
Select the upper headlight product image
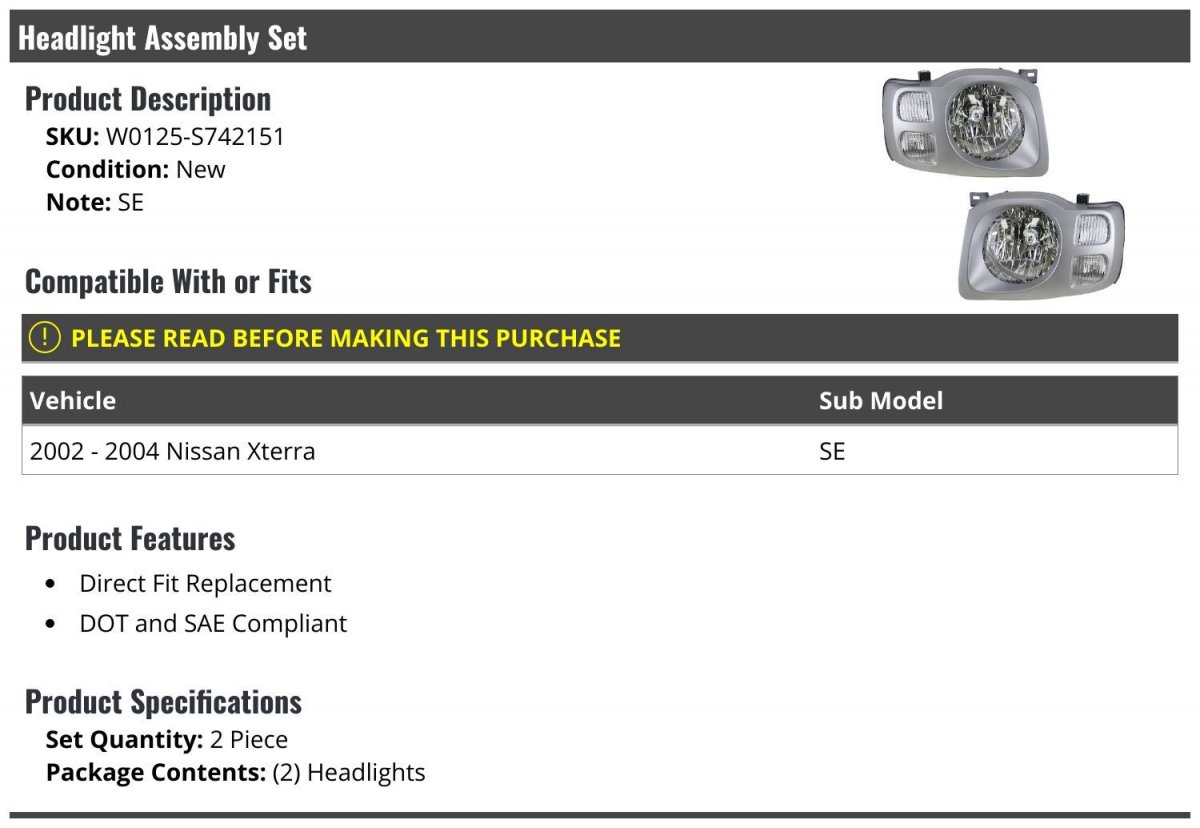click(x=964, y=122)
